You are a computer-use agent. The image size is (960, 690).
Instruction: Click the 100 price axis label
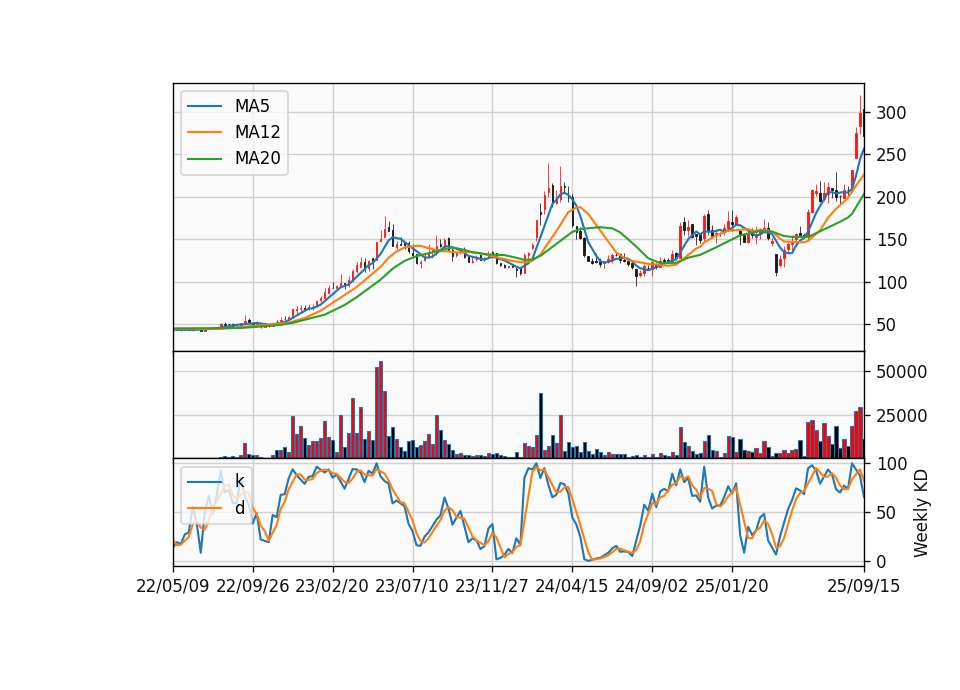point(891,283)
